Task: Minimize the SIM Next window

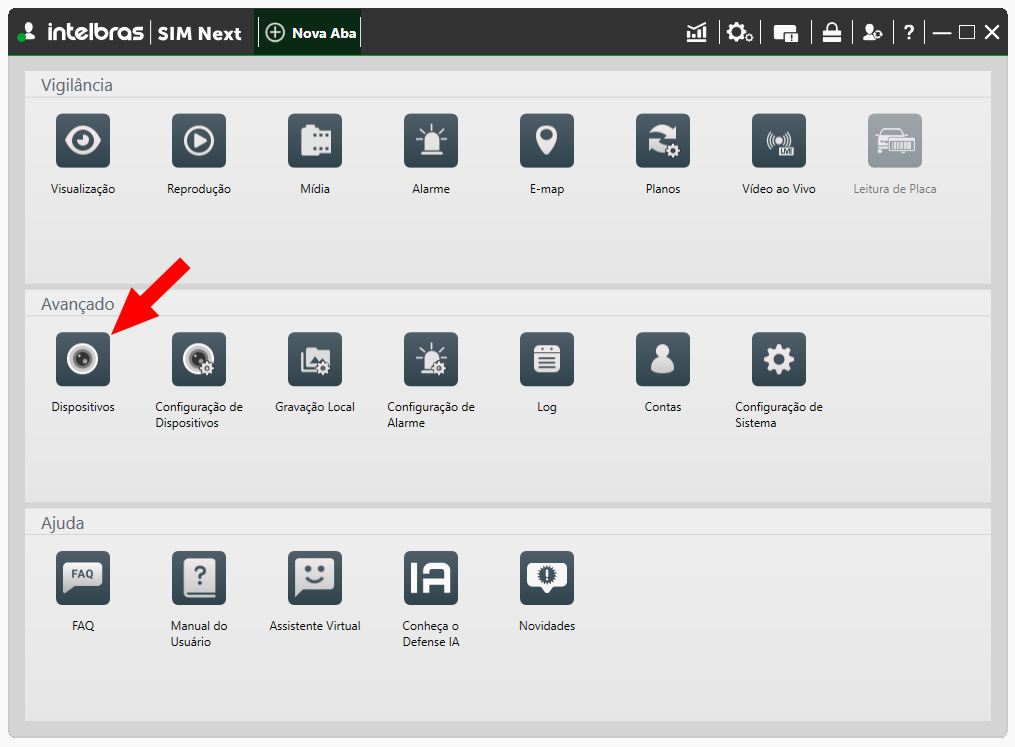Action: pos(942,32)
